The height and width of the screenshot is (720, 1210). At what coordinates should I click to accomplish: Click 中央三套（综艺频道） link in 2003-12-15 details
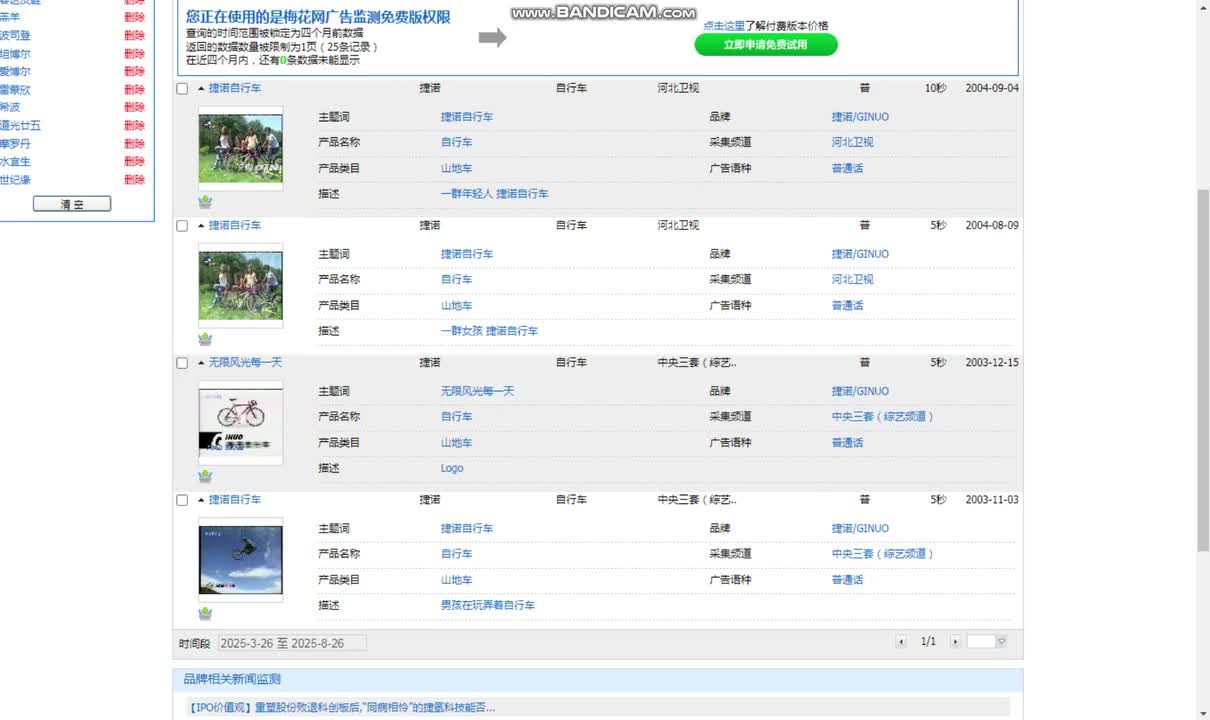pos(883,416)
